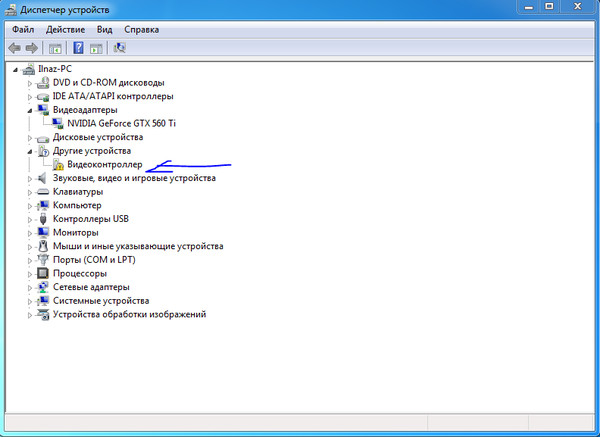Click the Клавиатуры keyboard icon
Viewport: 600px width, 437px height.
[x=43, y=192]
